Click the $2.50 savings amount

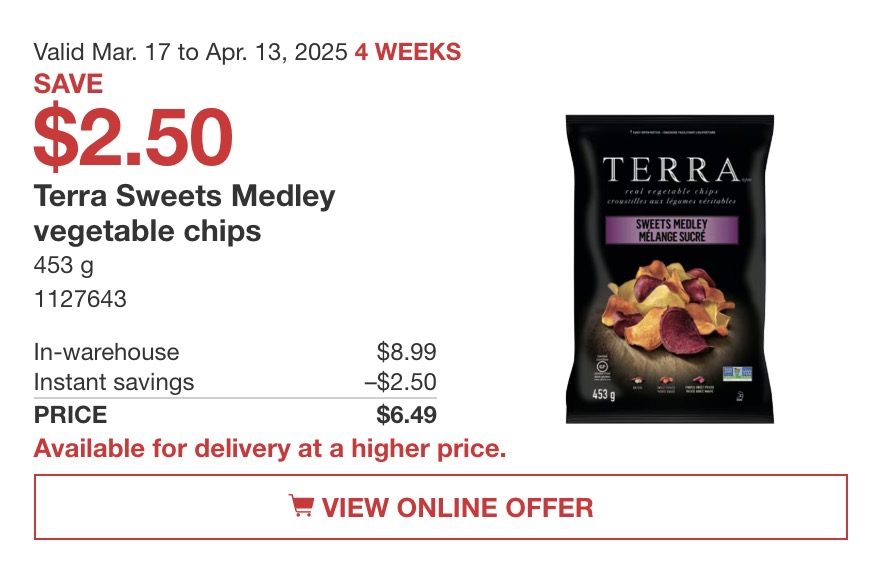tap(133, 138)
